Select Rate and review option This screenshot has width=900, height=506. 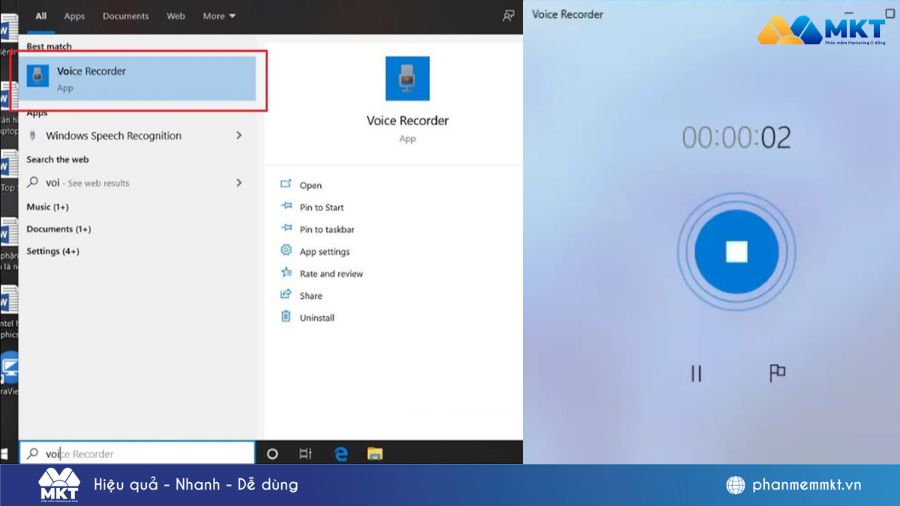click(331, 274)
